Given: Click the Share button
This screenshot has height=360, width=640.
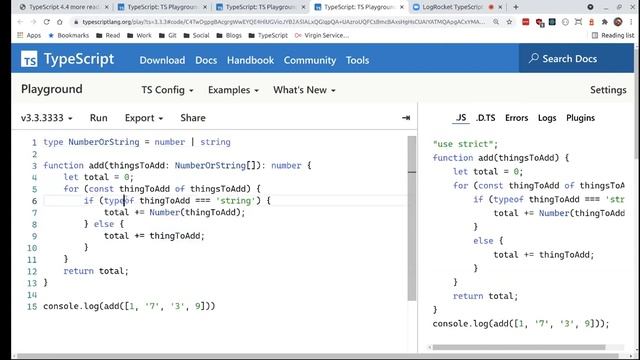Looking at the screenshot, I should point(193,118).
